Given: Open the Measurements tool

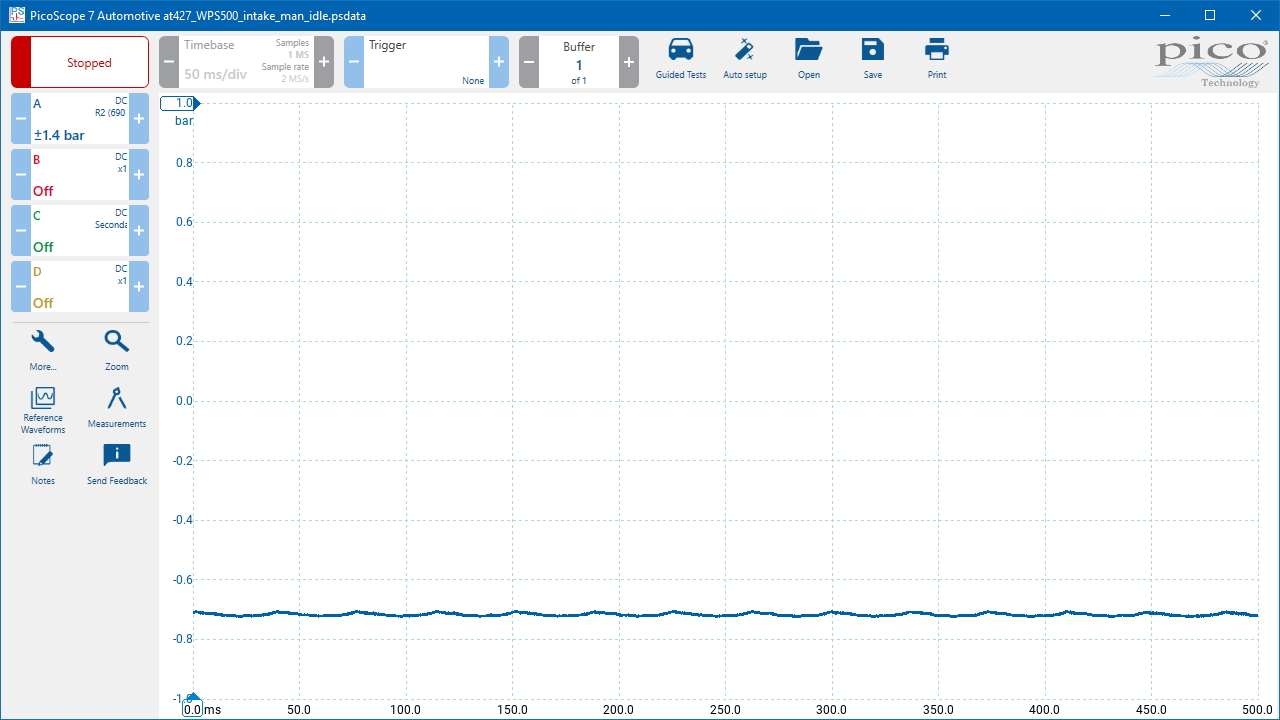Looking at the screenshot, I should pos(117,407).
